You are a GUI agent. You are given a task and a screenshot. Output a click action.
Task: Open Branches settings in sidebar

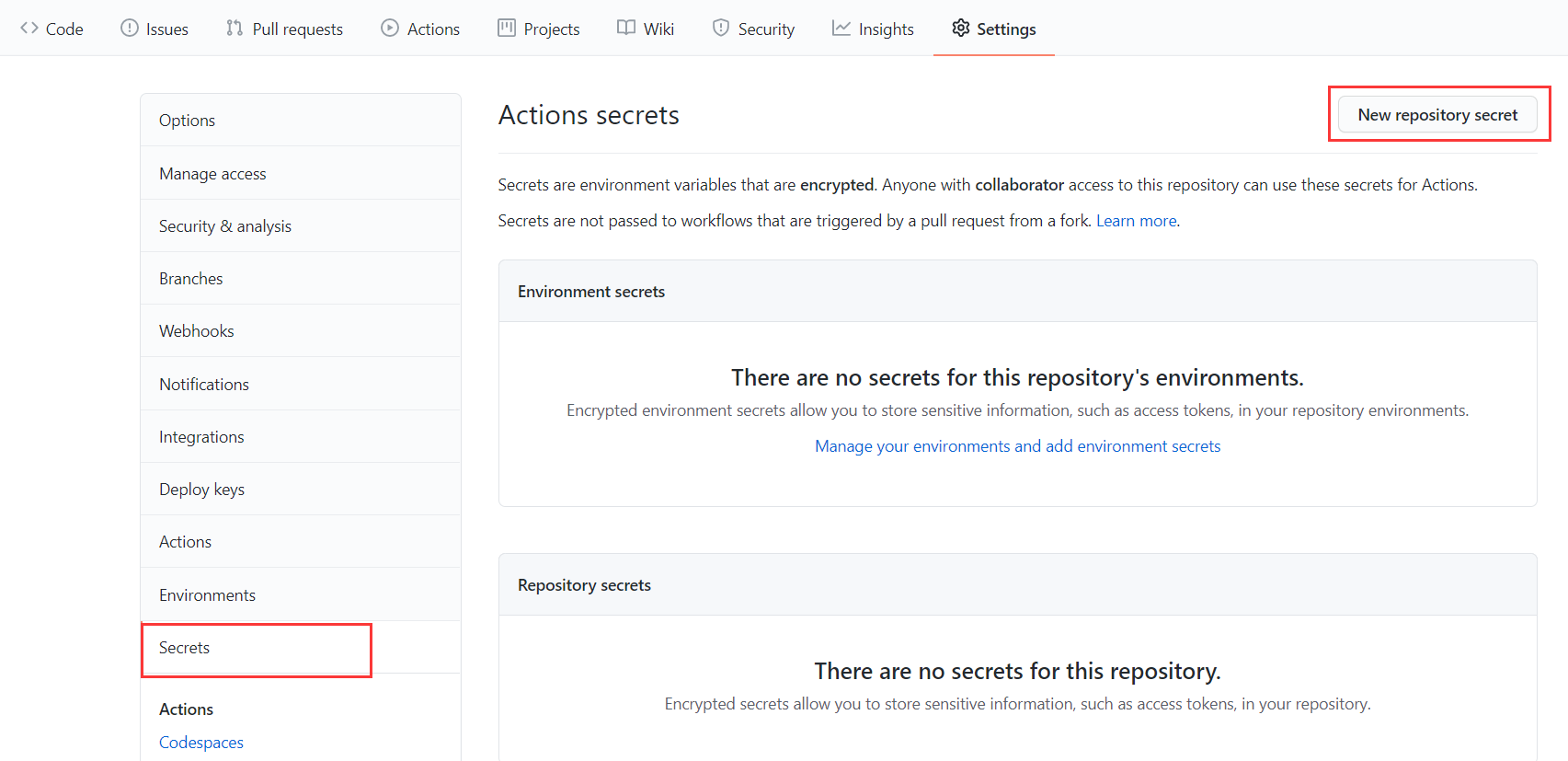[x=191, y=279]
